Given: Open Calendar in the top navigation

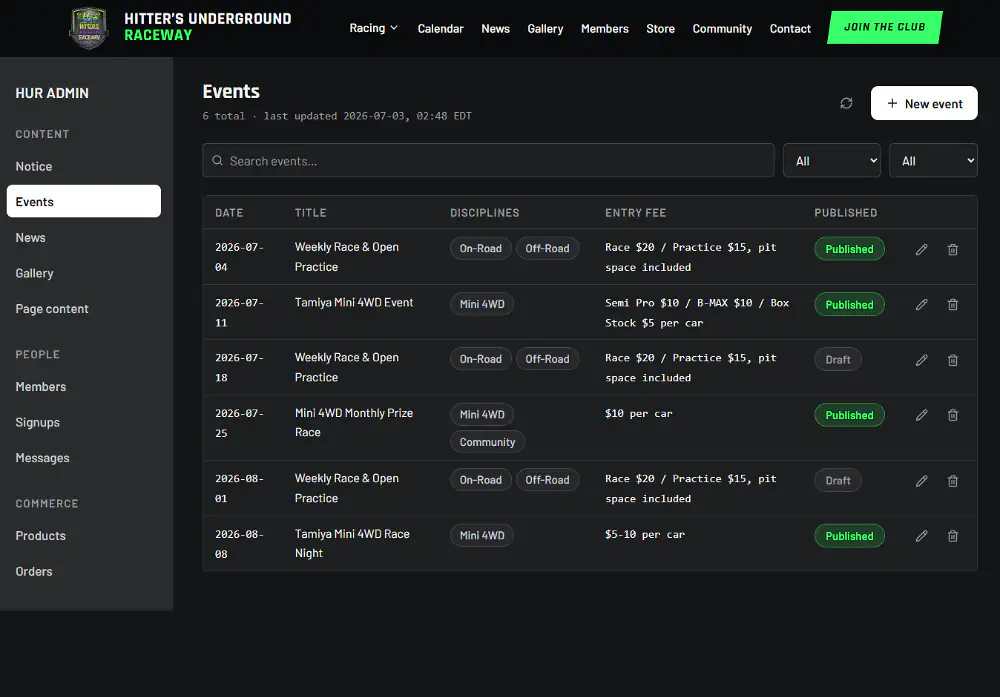Looking at the screenshot, I should 441,29.
